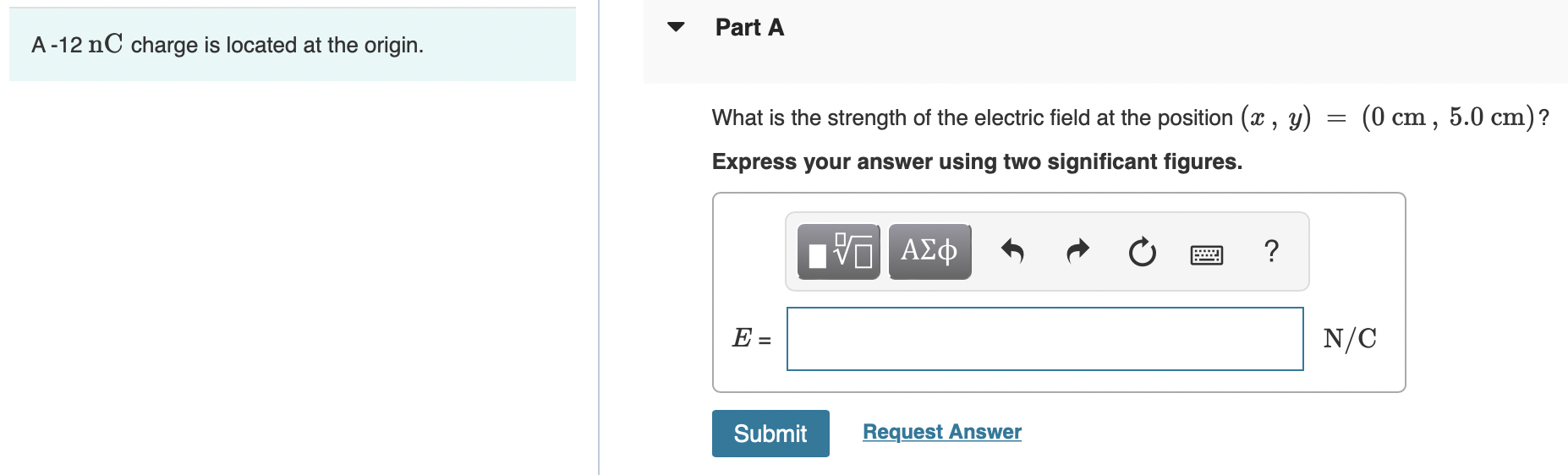Click the E = variable label
The image size is (1568, 475).
pos(751,338)
